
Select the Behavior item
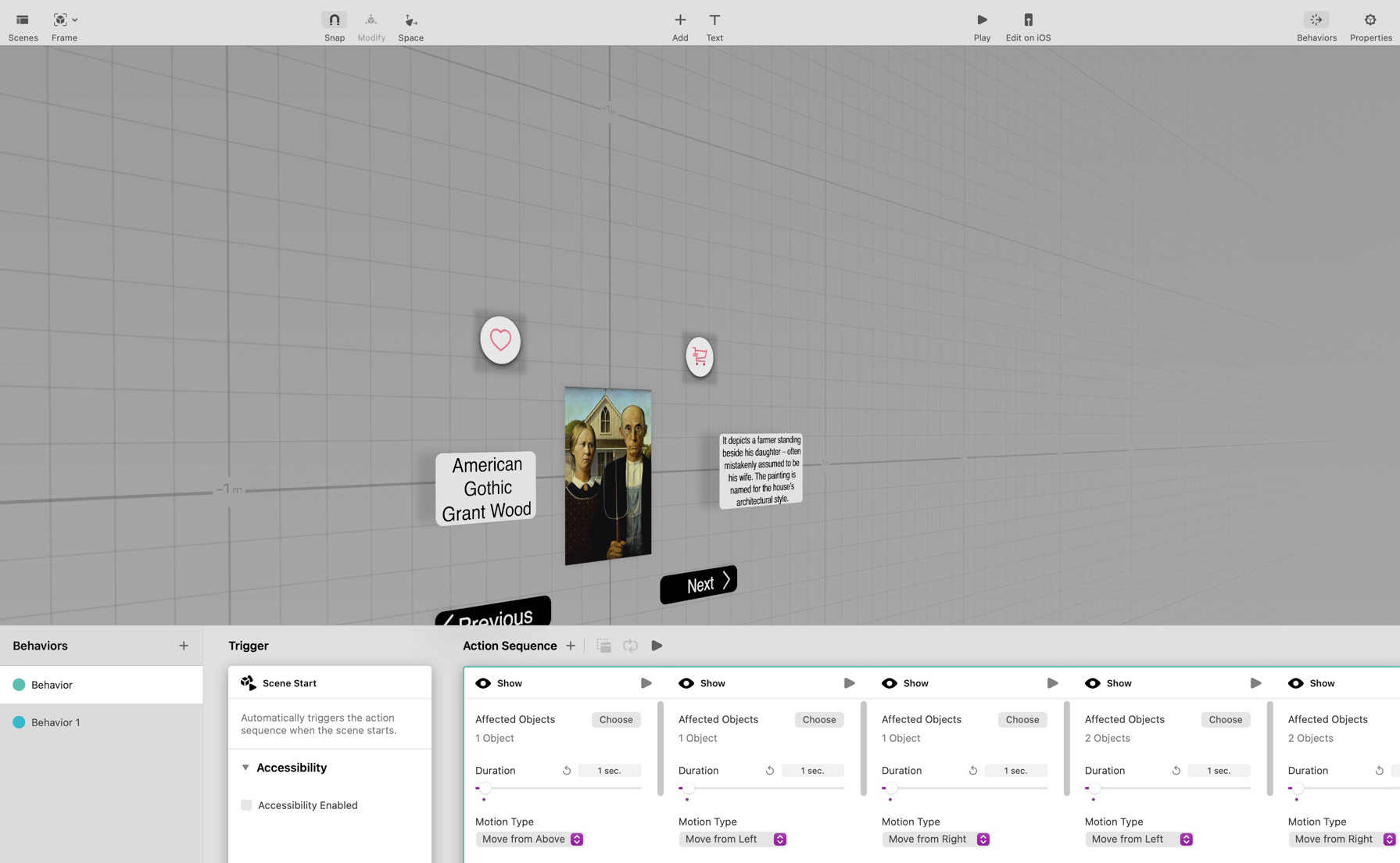(102, 685)
